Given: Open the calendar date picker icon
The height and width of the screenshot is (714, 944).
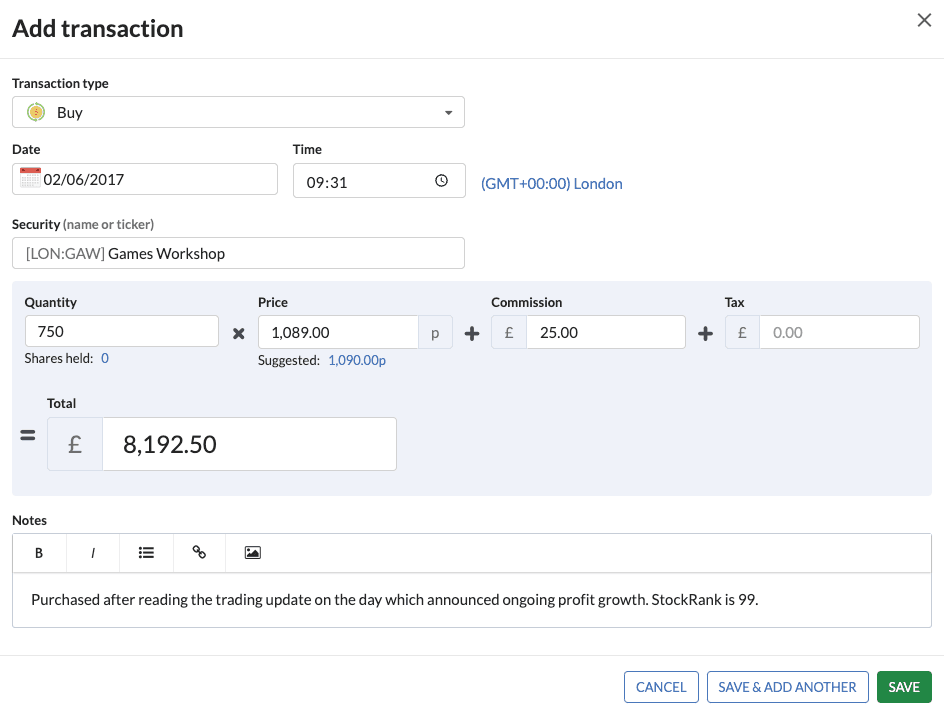Looking at the screenshot, I should point(30,179).
